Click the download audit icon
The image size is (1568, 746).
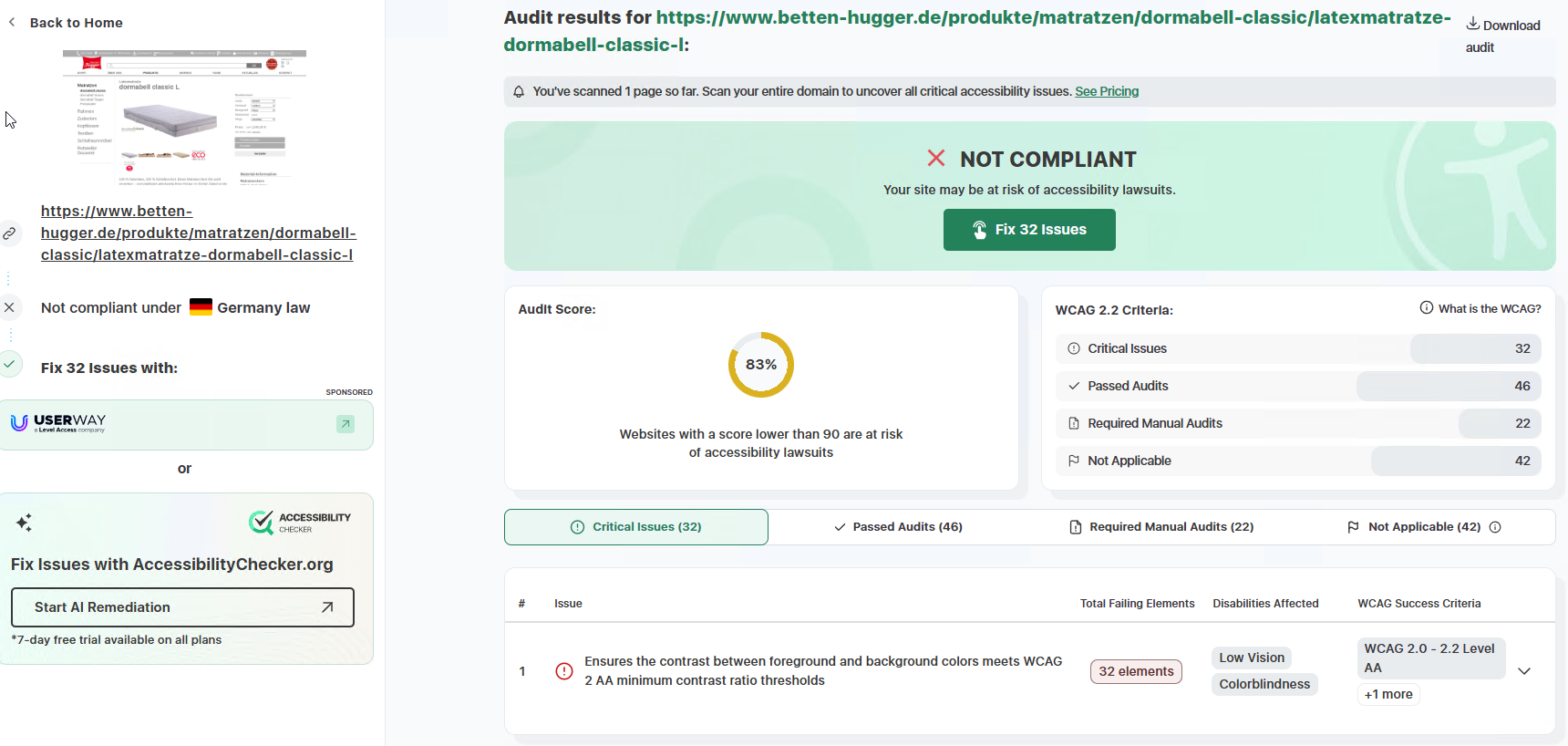pyautogui.click(x=1472, y=24)
